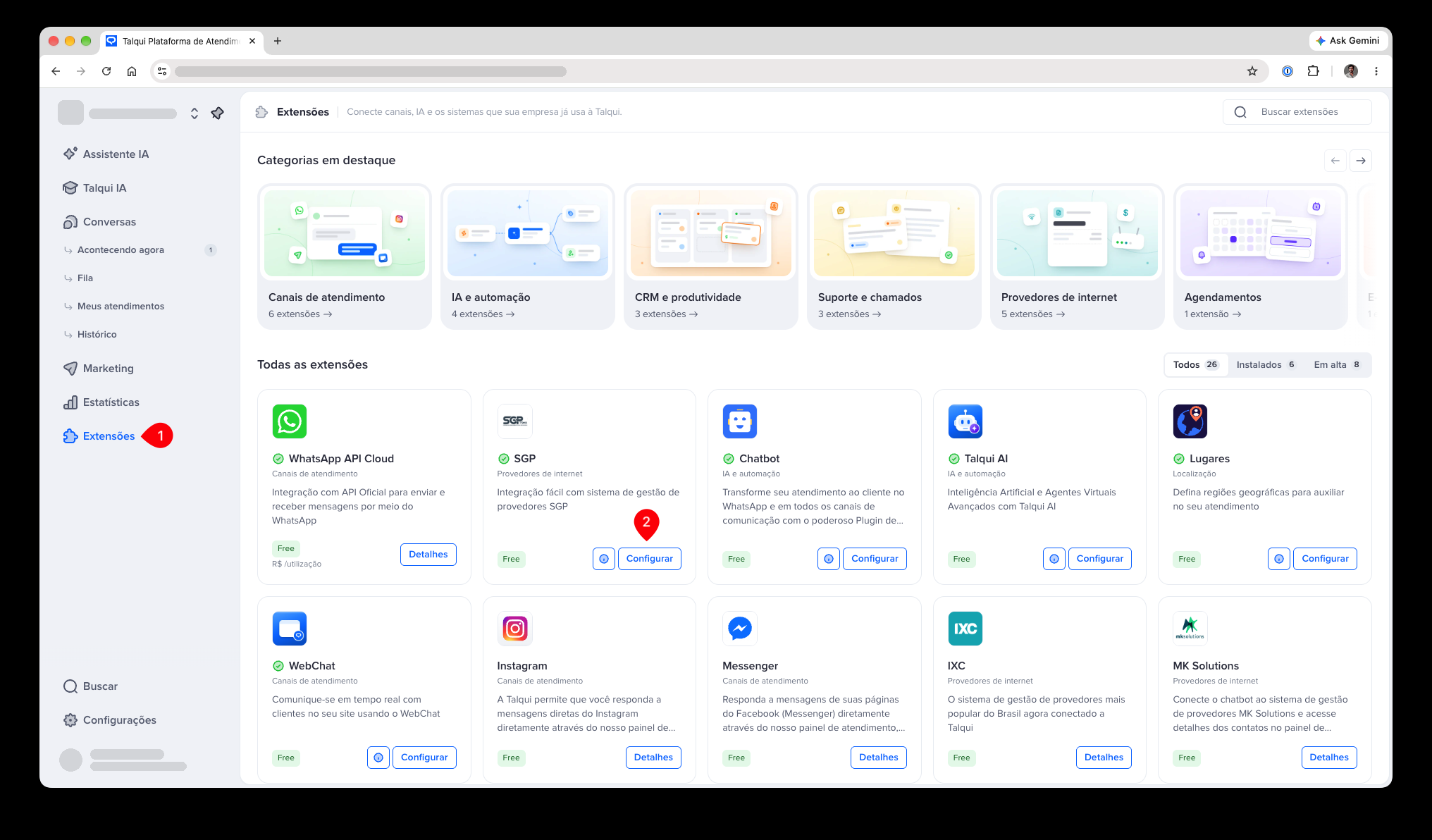The image size is (1432, 840).
Task: Open Assistente IA in the sidebar
Action: pyautogui.click(x=106, y=154)
